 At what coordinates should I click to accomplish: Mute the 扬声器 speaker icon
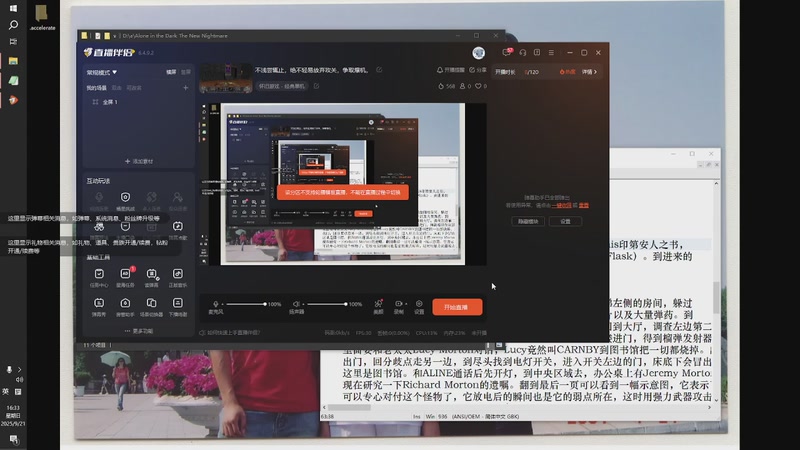[x=296, y=304]
